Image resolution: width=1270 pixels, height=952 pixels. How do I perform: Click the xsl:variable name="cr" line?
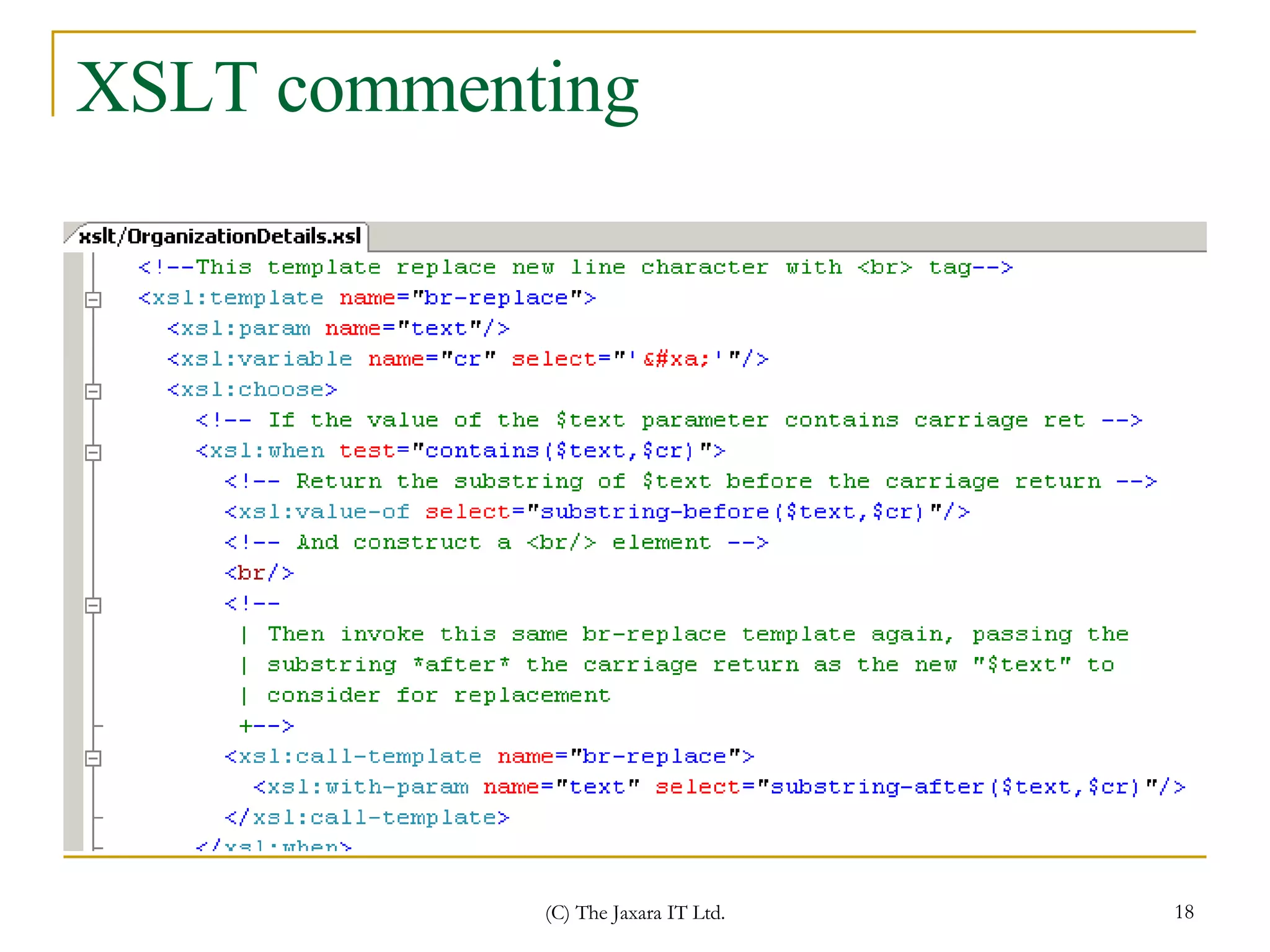point(468,359)
